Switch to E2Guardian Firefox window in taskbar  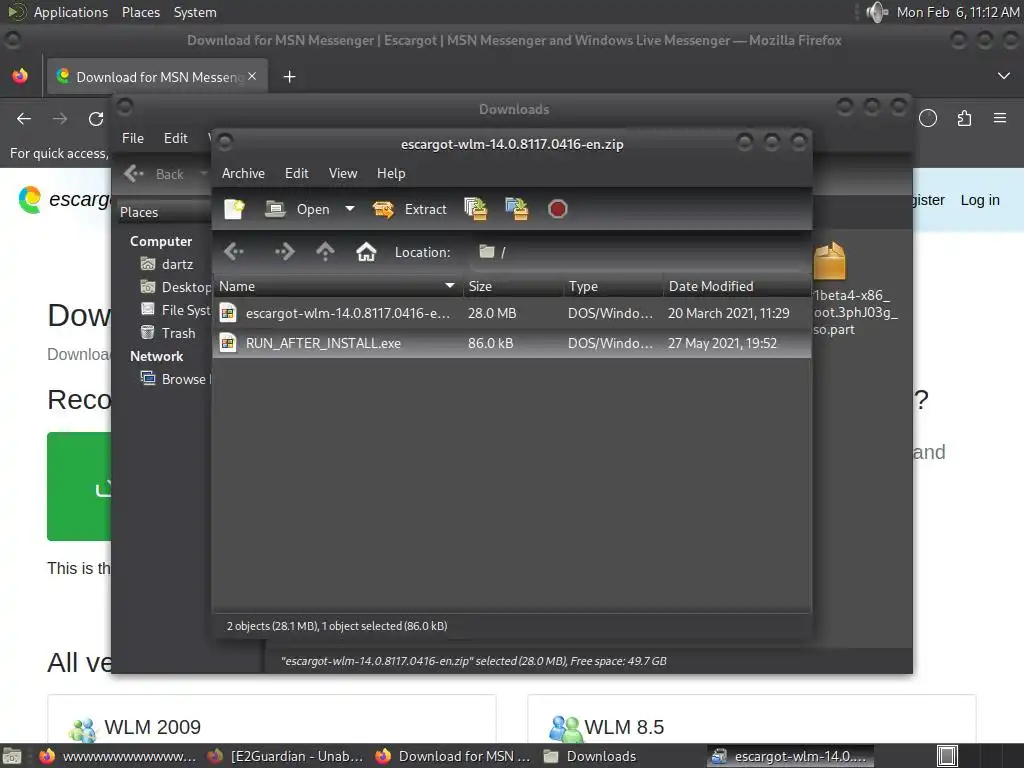click(285, 756)
